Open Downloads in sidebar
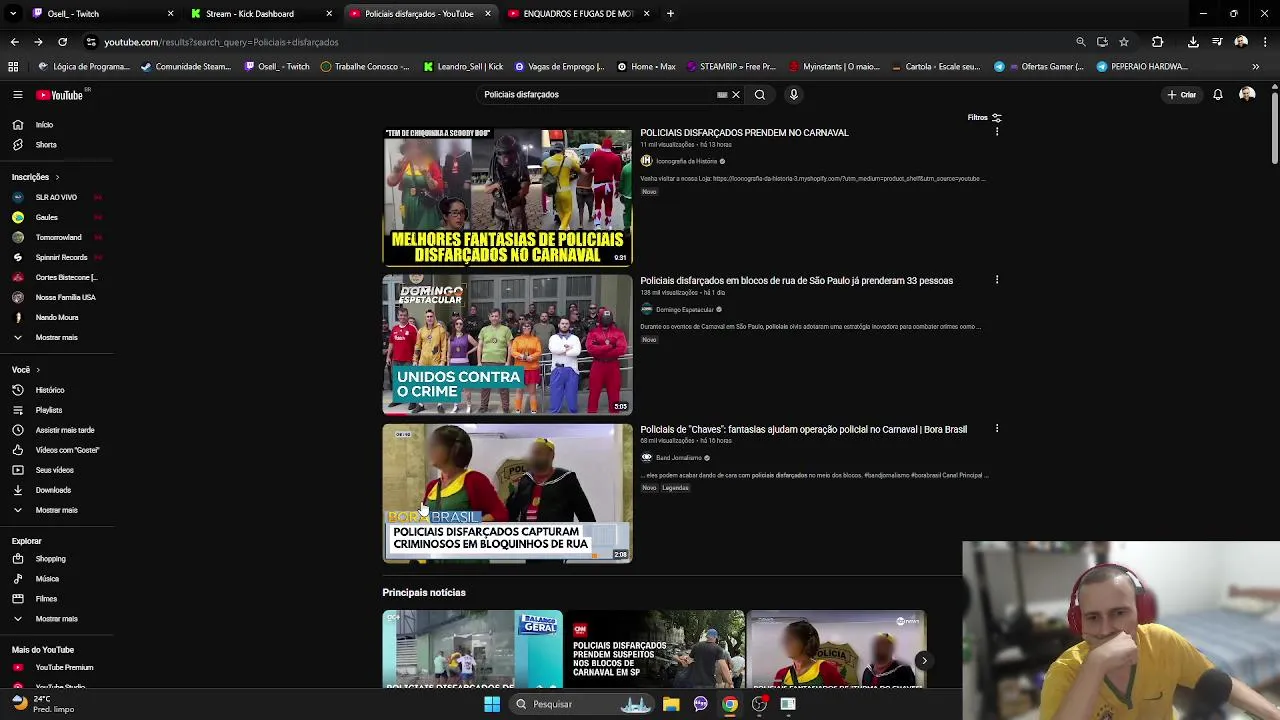Image resolution: width=1280 pixels, height=720 pixels. click(x=53, y=490)
